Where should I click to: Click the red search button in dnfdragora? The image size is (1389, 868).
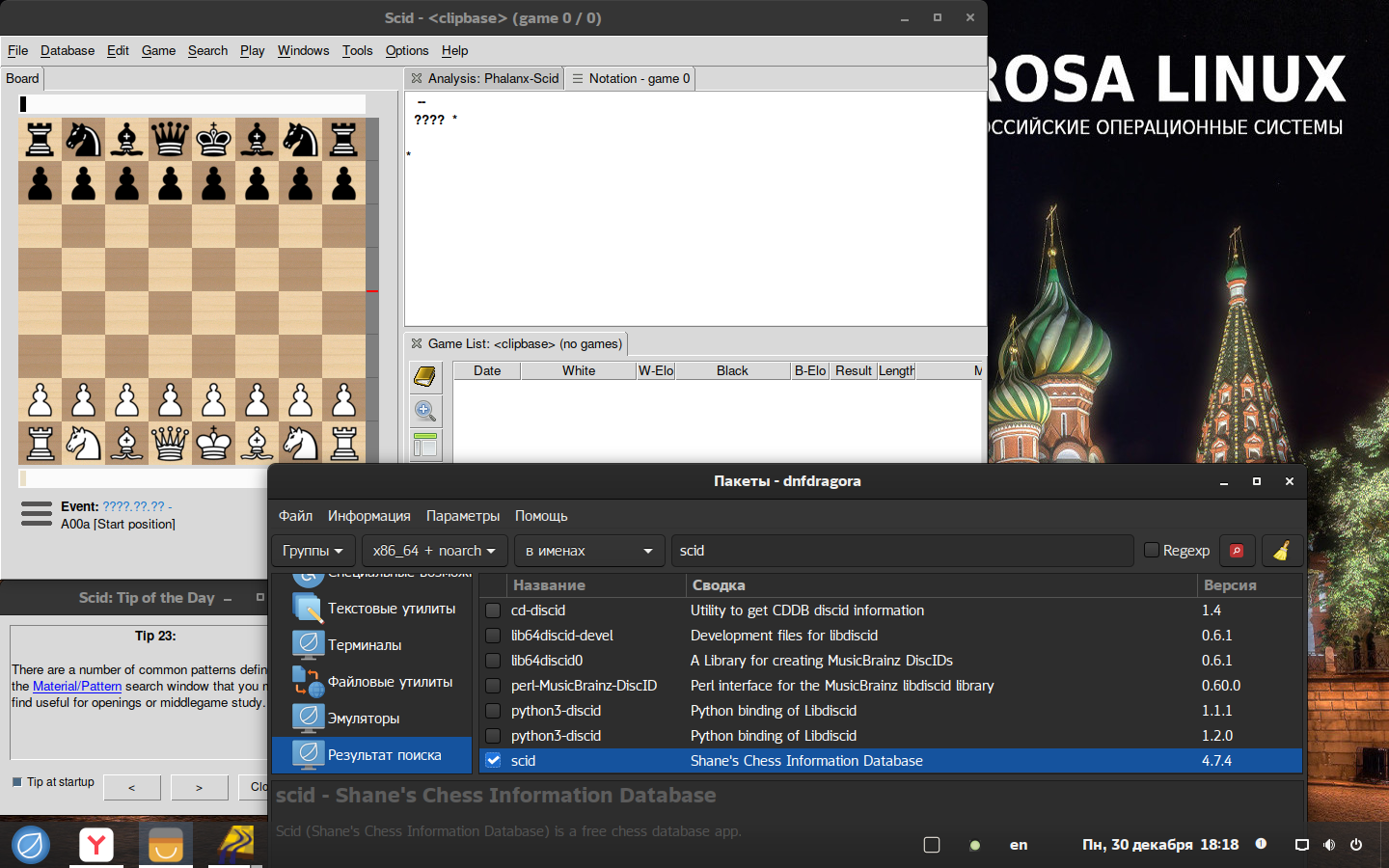pyautogui.click(x=1237, y=551)
